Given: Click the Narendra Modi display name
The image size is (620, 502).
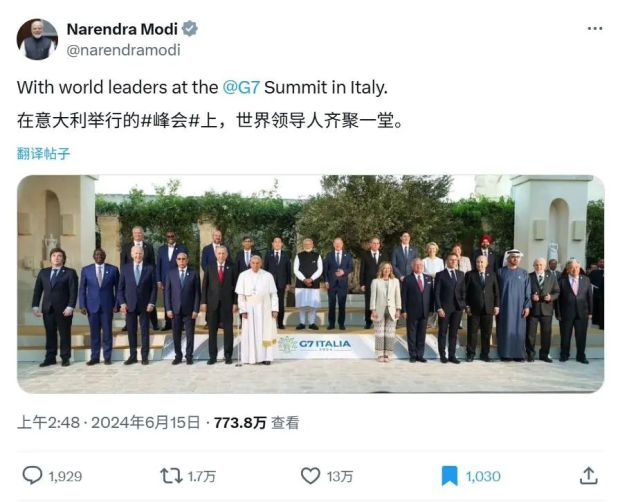Looking at the screenshot, I should tap(121, 29).
